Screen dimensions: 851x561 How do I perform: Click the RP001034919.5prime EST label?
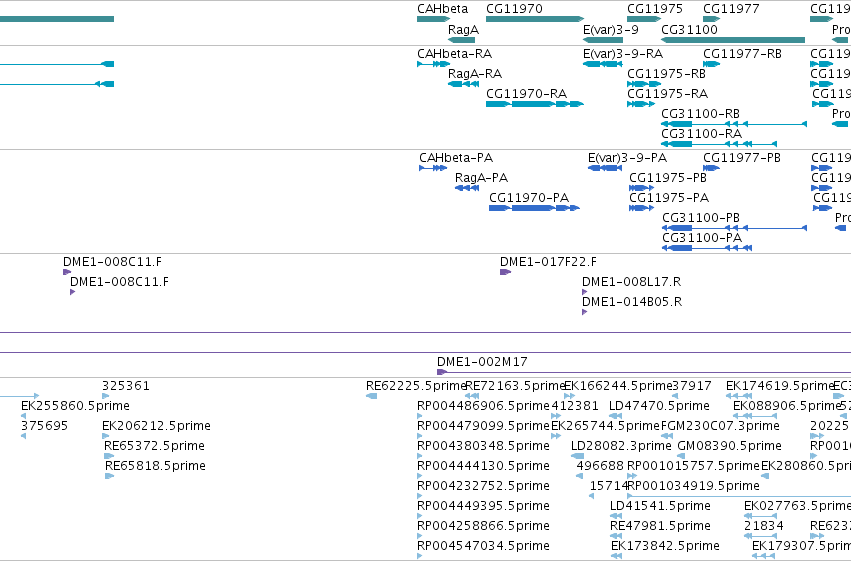[x=693, y=486]
